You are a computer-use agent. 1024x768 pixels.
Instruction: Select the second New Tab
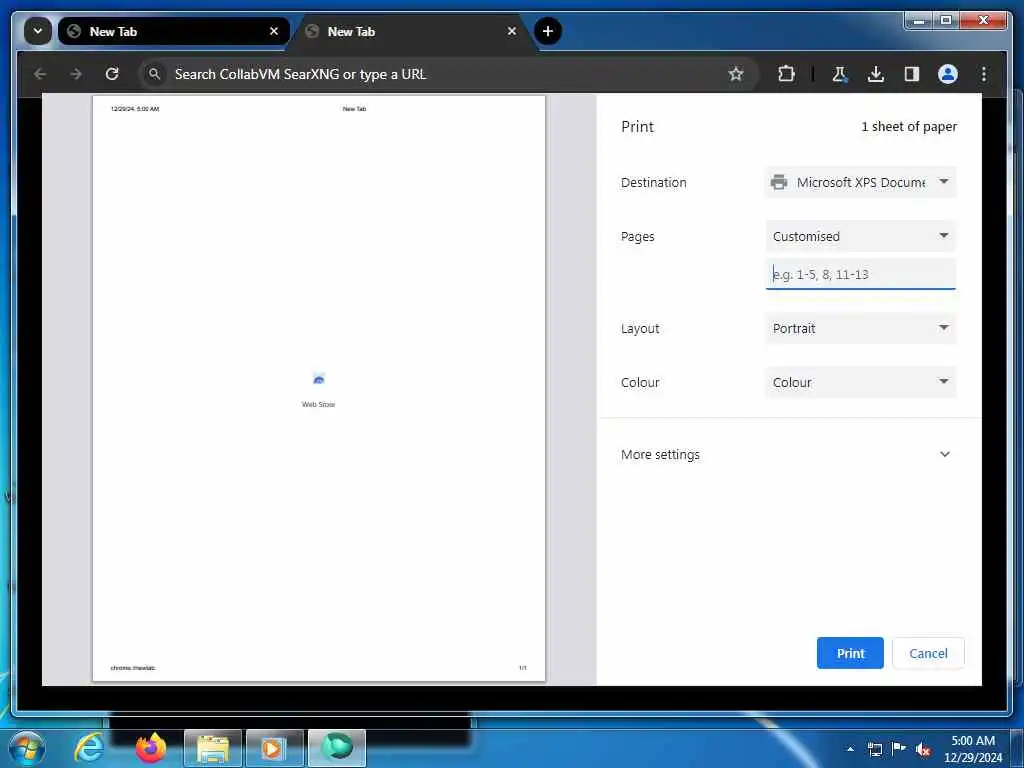pyautogui.click(x=411, y=31)
